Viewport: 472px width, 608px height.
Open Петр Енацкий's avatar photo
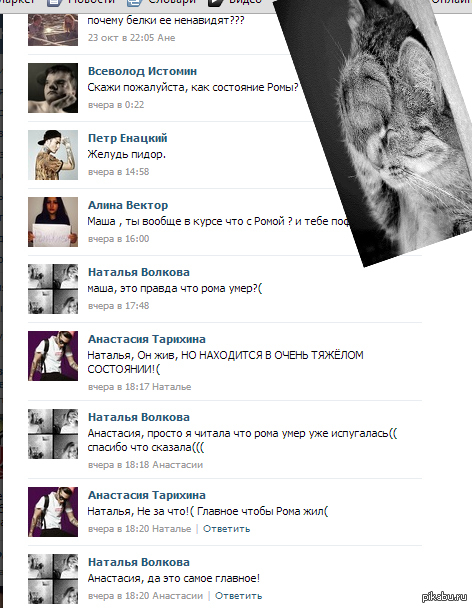point(53,155)
